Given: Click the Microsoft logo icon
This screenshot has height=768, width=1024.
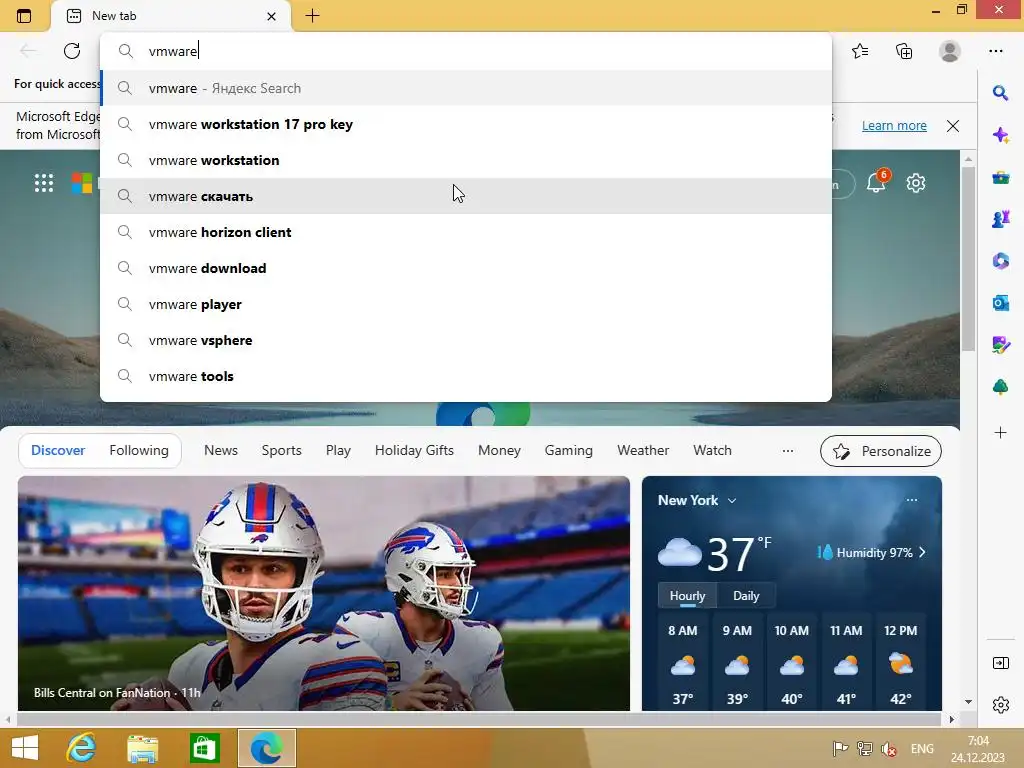Looking at the screenshot, I should point(82,183).
